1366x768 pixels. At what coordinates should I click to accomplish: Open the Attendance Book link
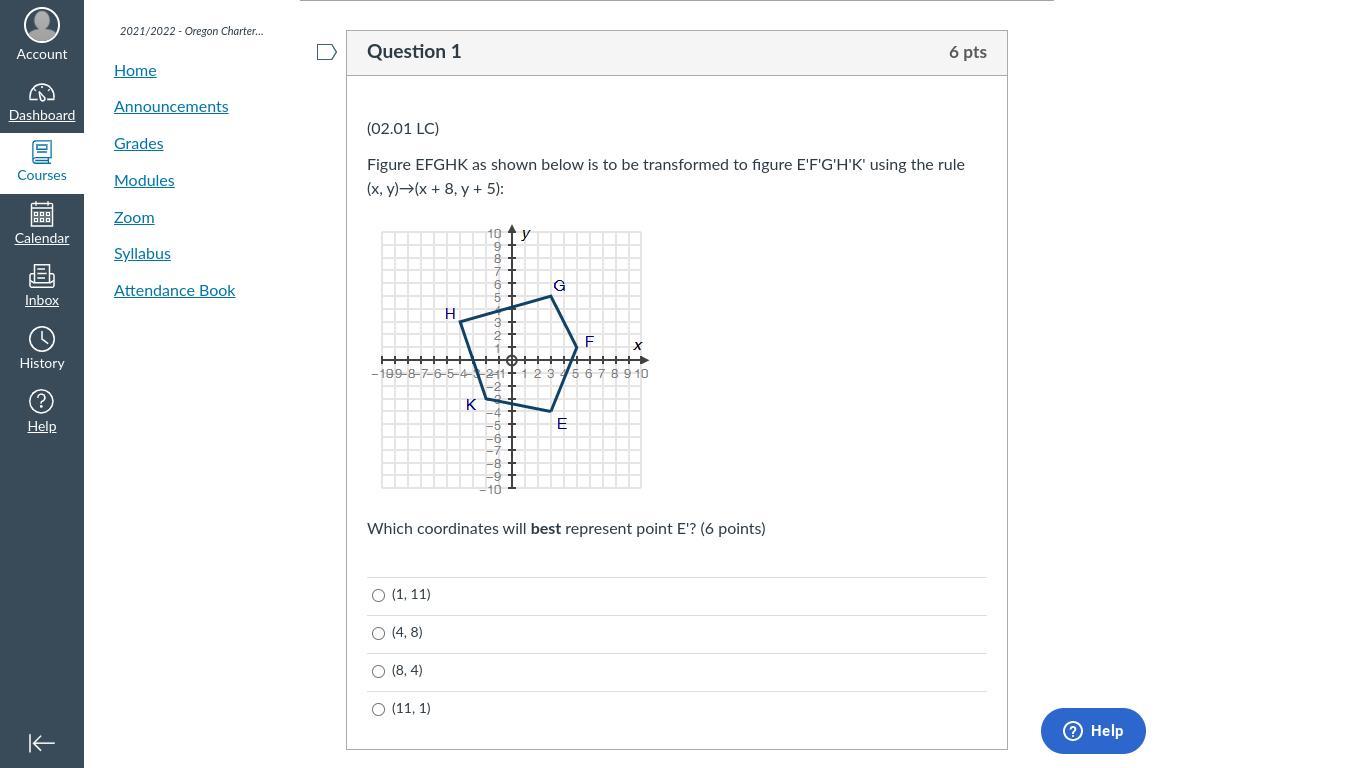tap(174, 291)
